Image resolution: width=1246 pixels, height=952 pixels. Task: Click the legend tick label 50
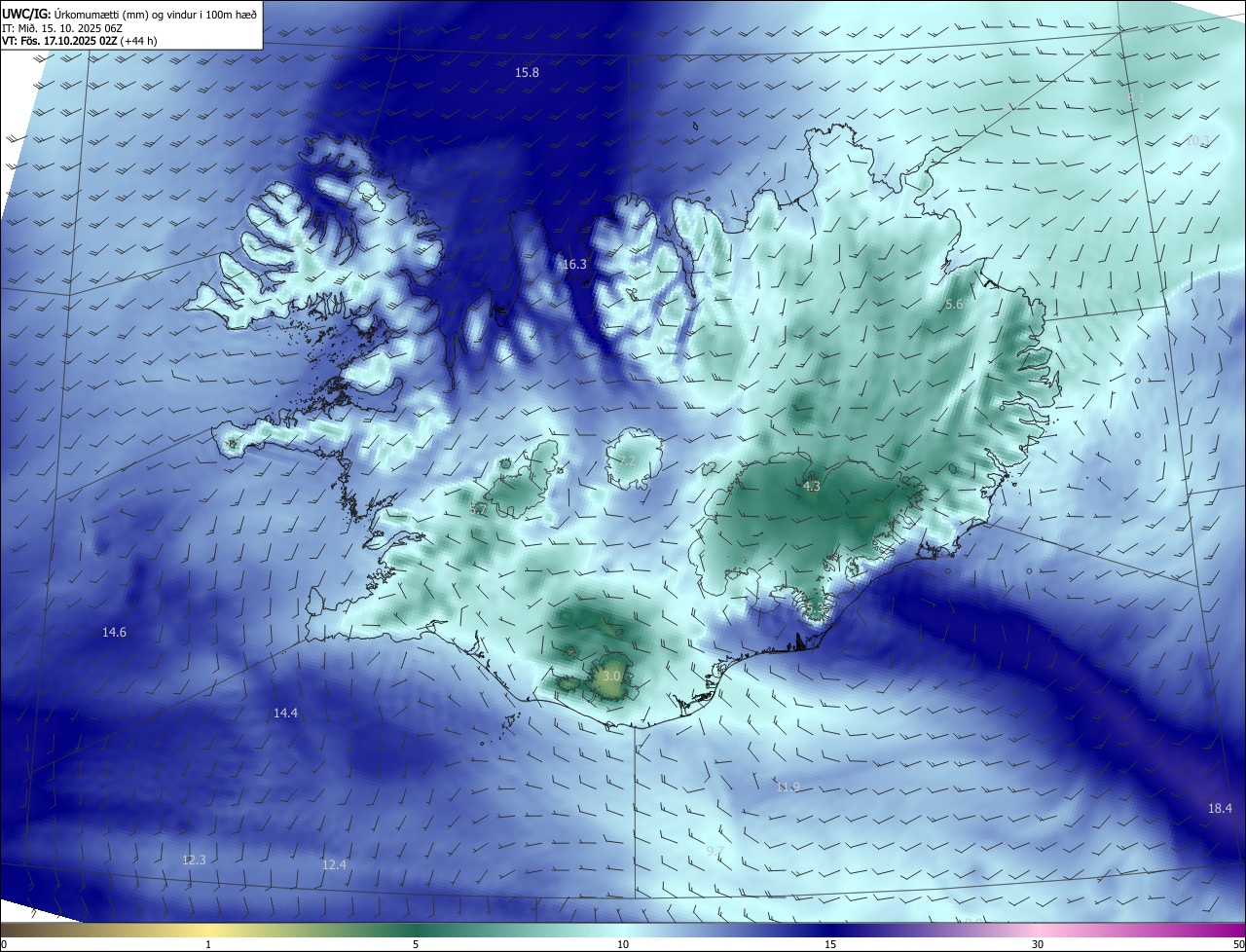pyautogui.click(x=1238, y=944)
